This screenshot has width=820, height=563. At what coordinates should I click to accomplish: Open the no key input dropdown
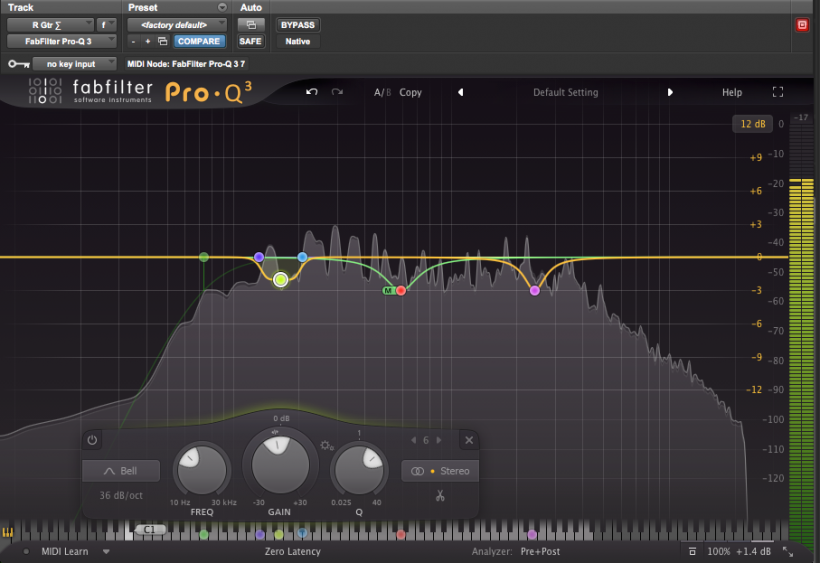(x=74, y=64)
